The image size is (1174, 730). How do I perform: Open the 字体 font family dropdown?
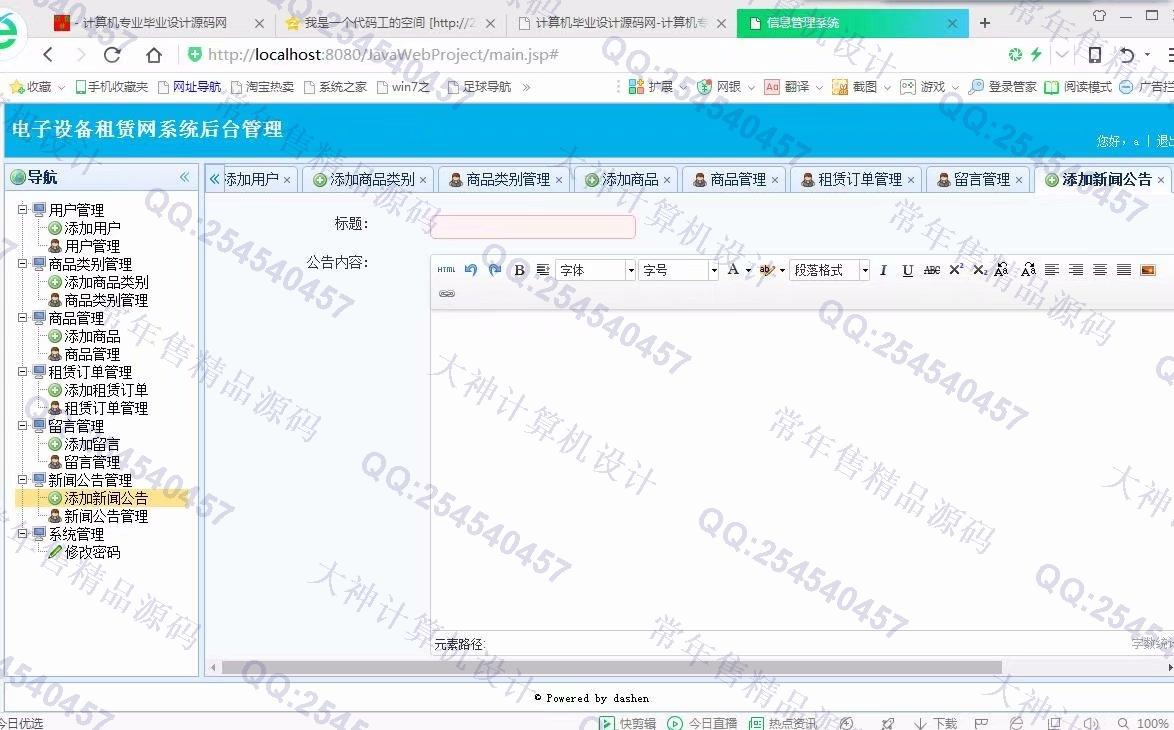[596, 270]
